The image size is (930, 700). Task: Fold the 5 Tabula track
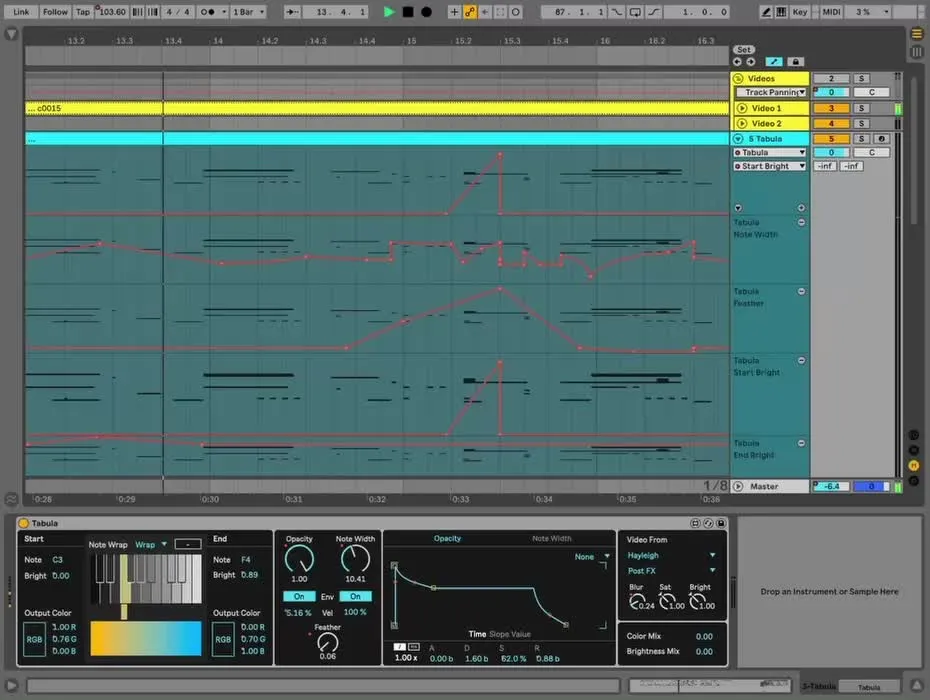click(738, 139)
